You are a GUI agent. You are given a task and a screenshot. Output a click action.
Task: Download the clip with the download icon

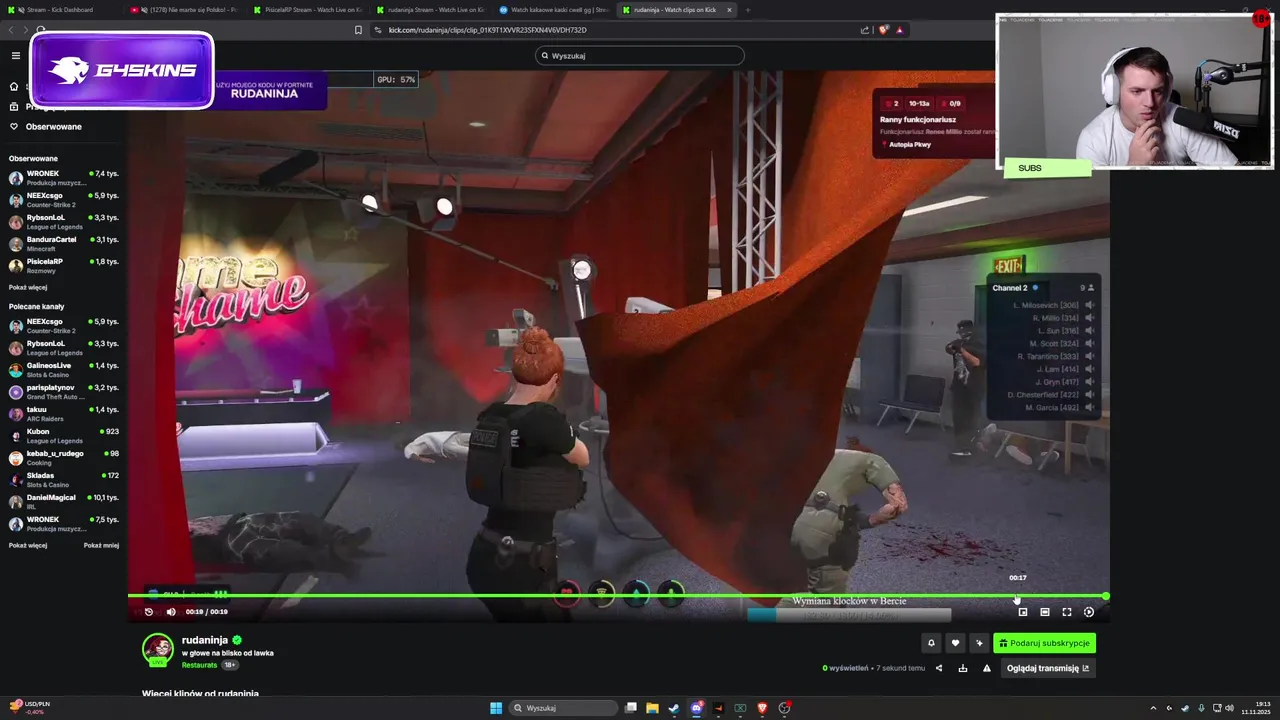pyautogui.click(x=963, y=668)
